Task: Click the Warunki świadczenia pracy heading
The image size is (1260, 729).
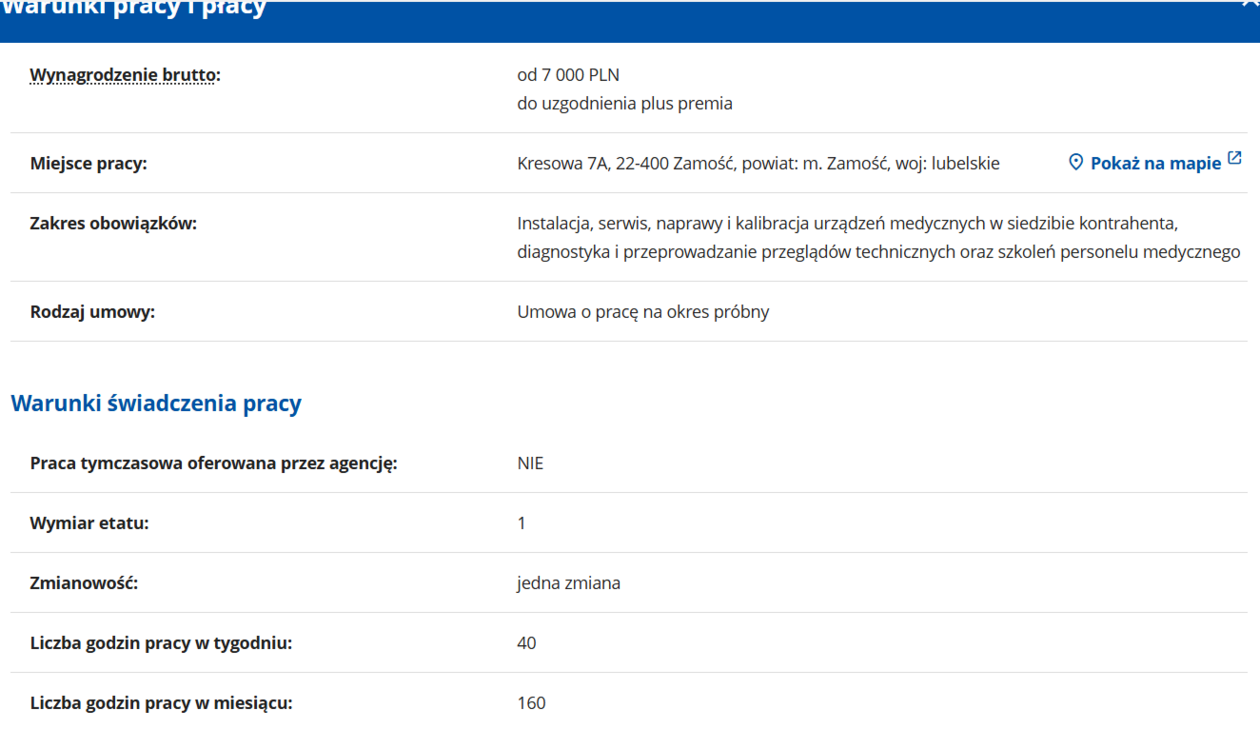Action: [x=156, y=403]
